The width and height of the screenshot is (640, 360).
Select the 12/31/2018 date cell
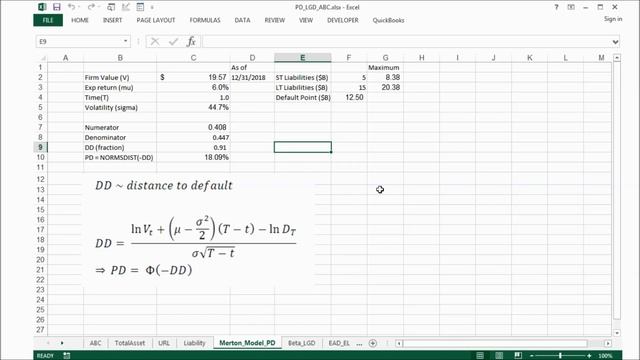(x=252, y=77)
